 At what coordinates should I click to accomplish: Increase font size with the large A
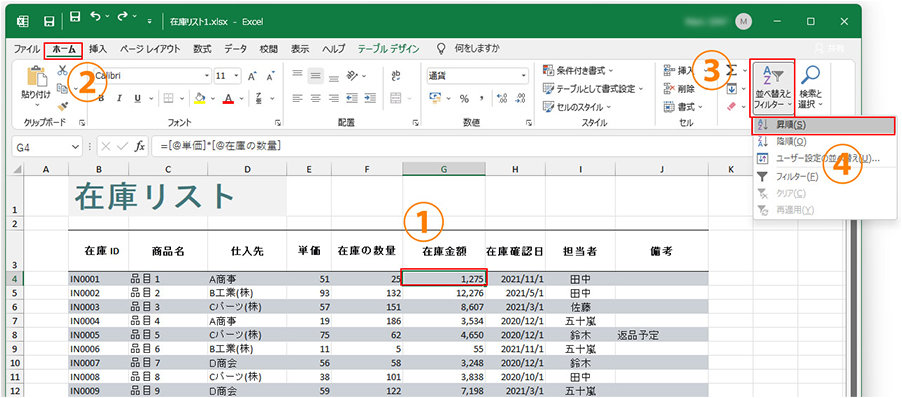click(252, 76)
